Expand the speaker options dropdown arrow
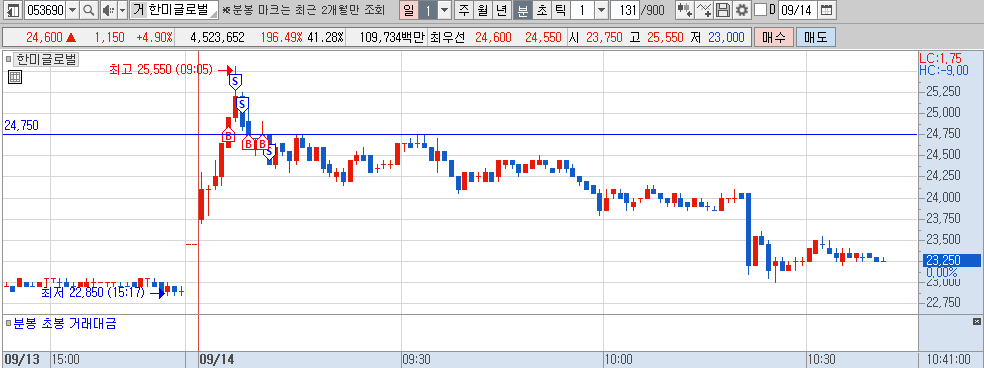 [x=122, y=10]
